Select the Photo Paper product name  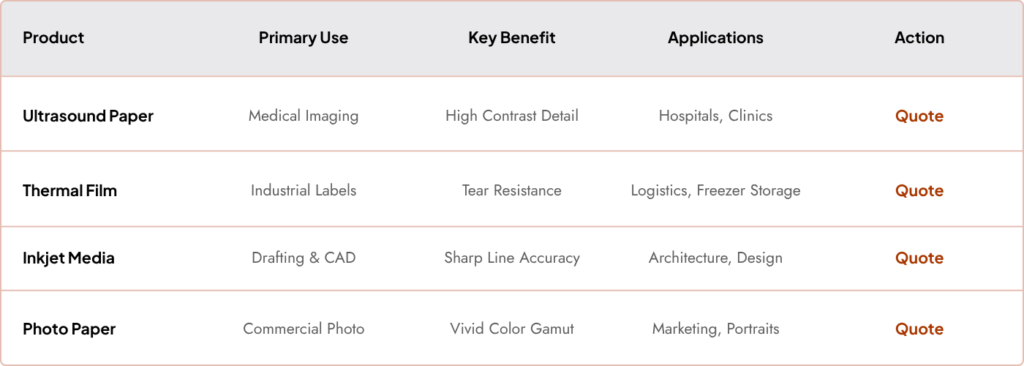click(x=69, y=329)
